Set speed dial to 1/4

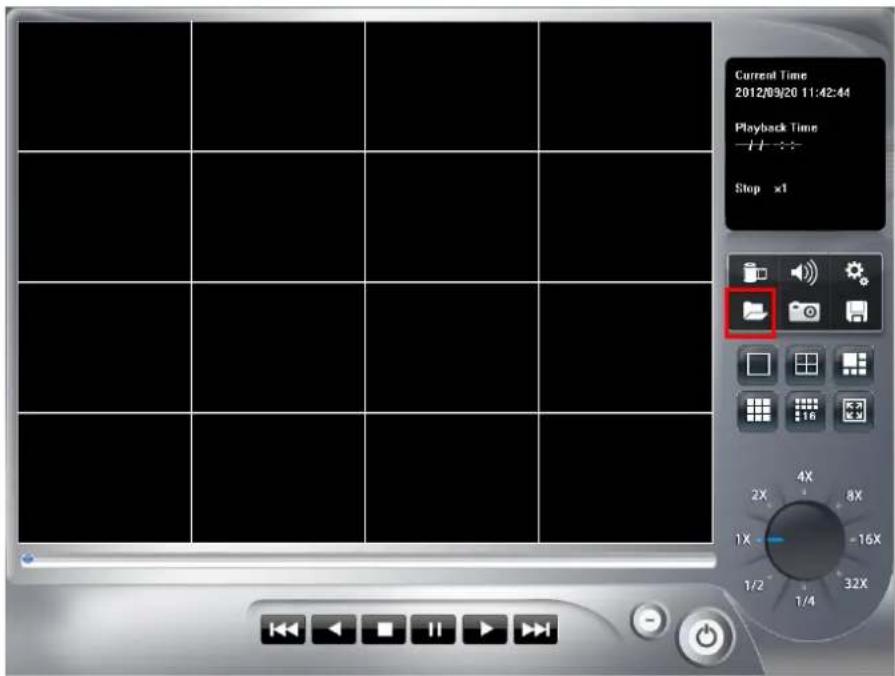tap(805, 601)
